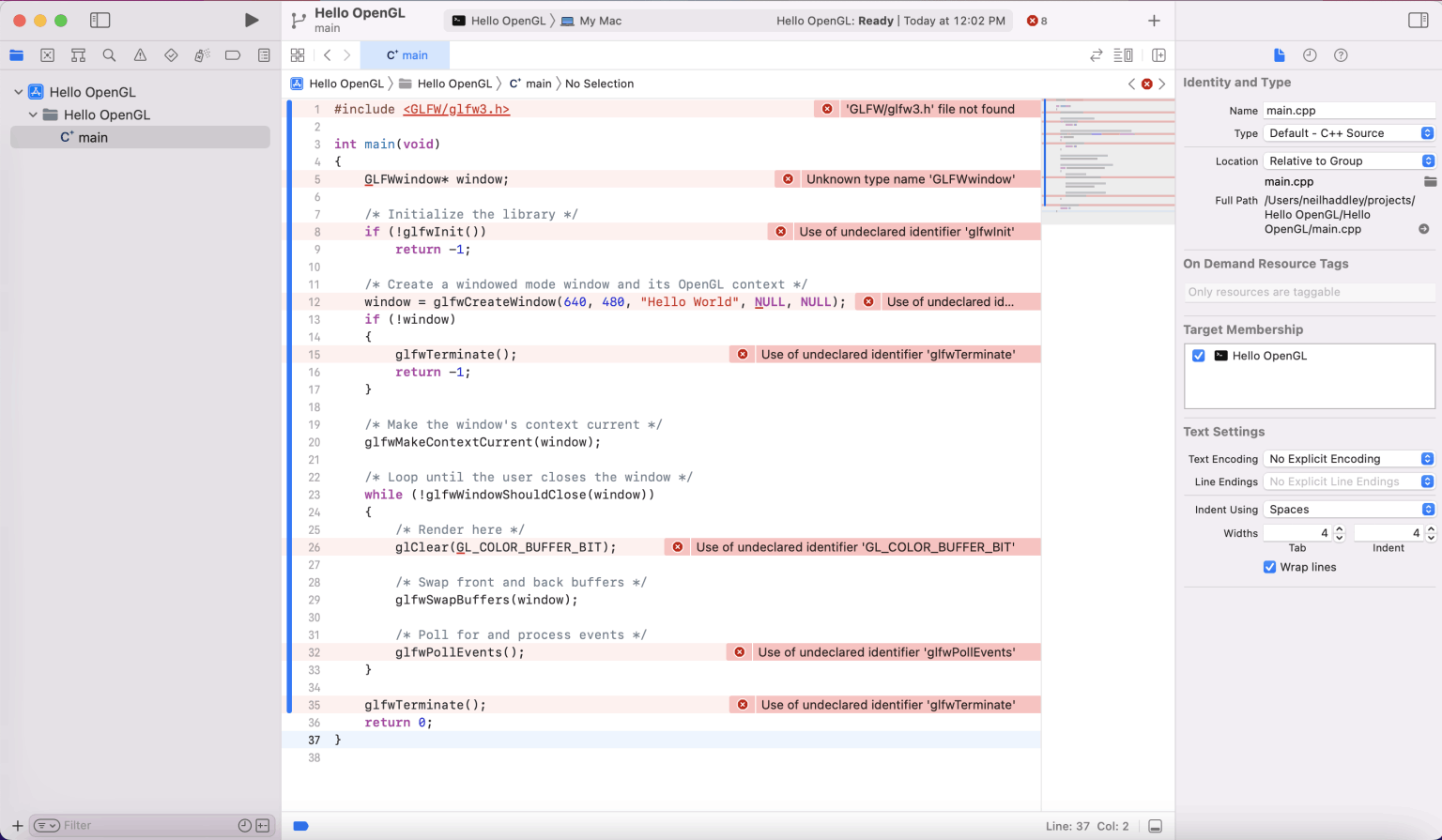
Task: Disable the Wrap lines checkbox
Action: [1269, 567]
